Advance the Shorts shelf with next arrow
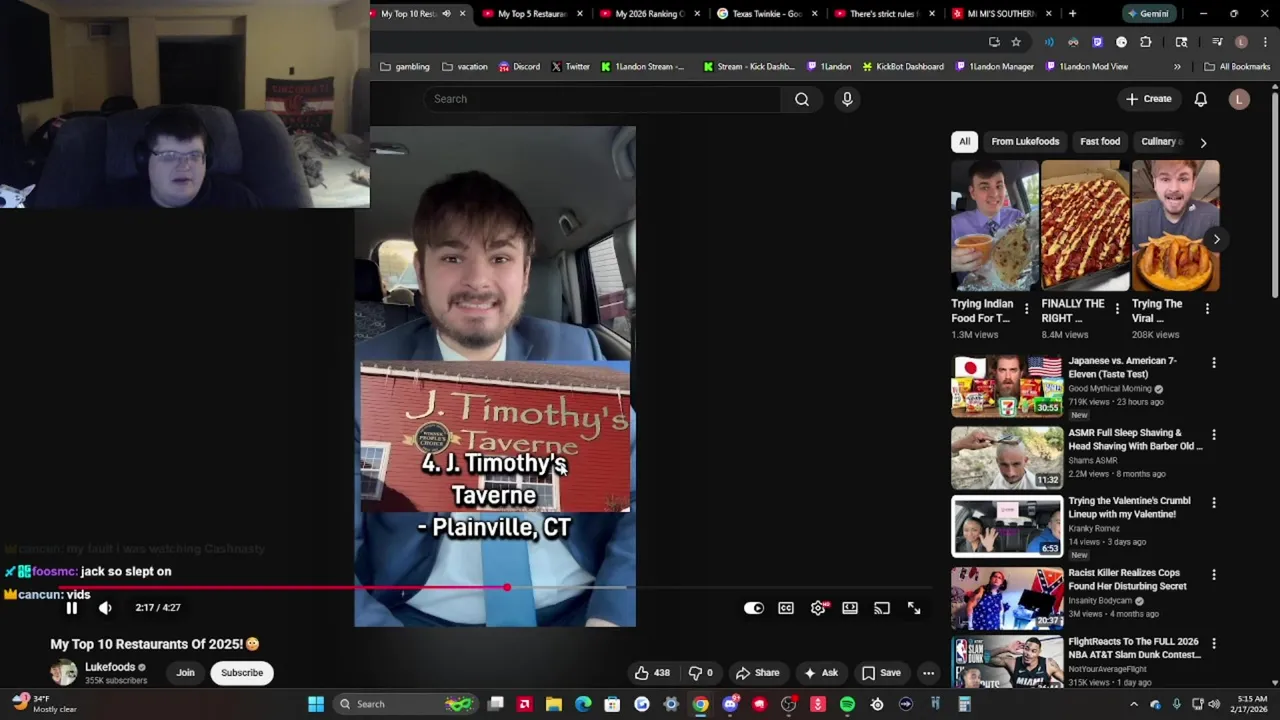Image resolution: width=1280 pixels, height=720 pixels. point(1216,239)
